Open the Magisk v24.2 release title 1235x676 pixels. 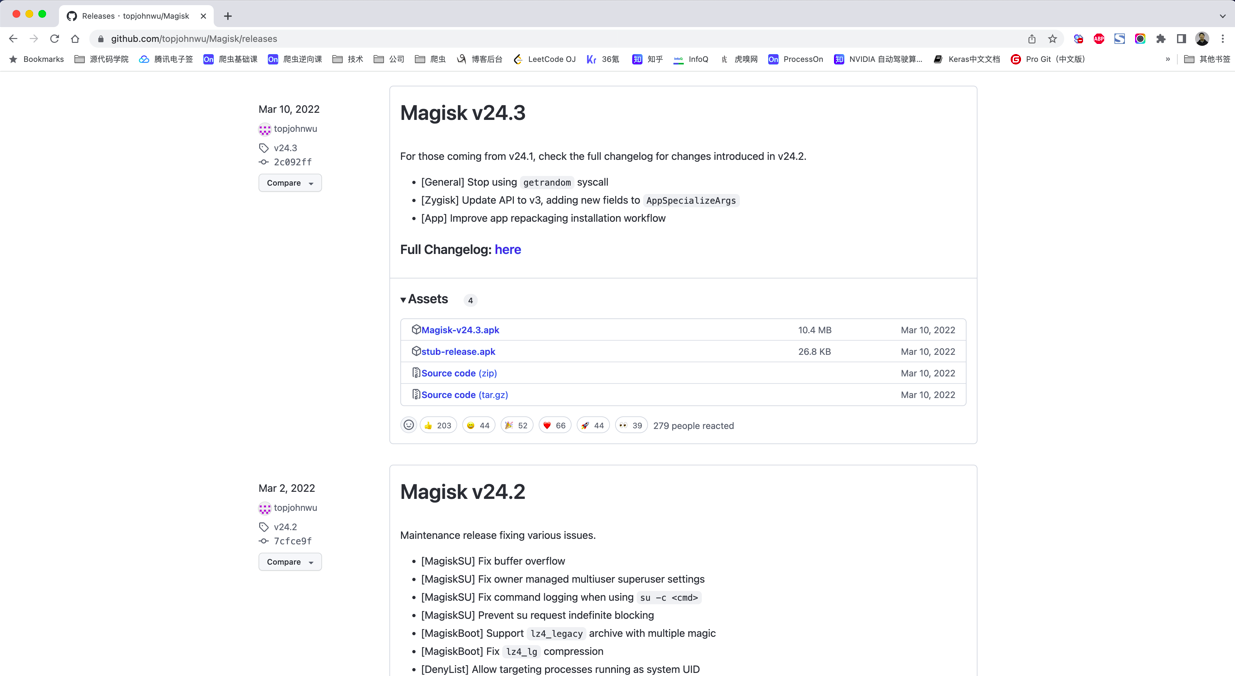click(x=463, y=492)
